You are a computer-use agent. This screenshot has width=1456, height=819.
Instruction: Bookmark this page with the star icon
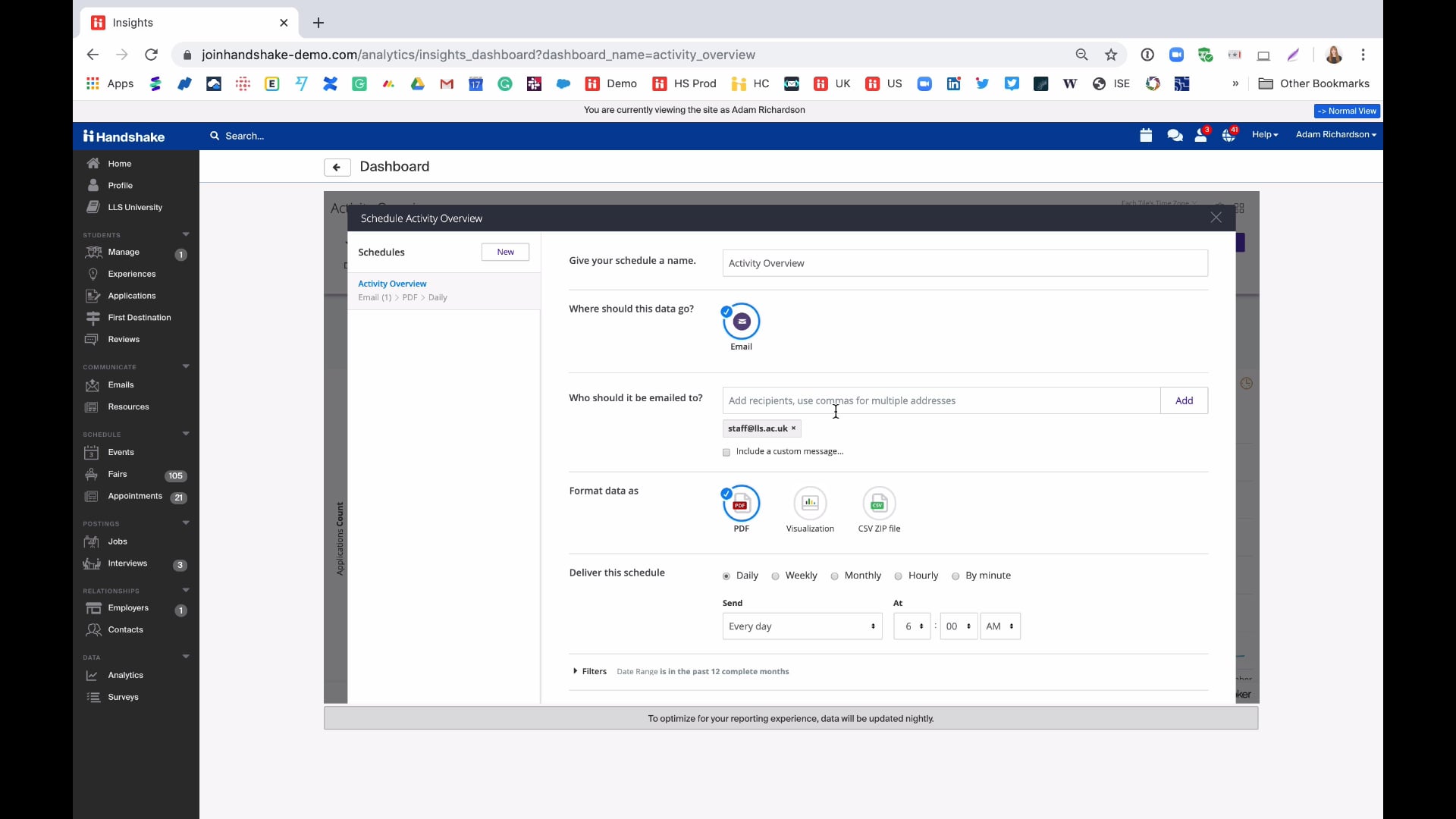pyautogui.click(x=1111, y=55)
